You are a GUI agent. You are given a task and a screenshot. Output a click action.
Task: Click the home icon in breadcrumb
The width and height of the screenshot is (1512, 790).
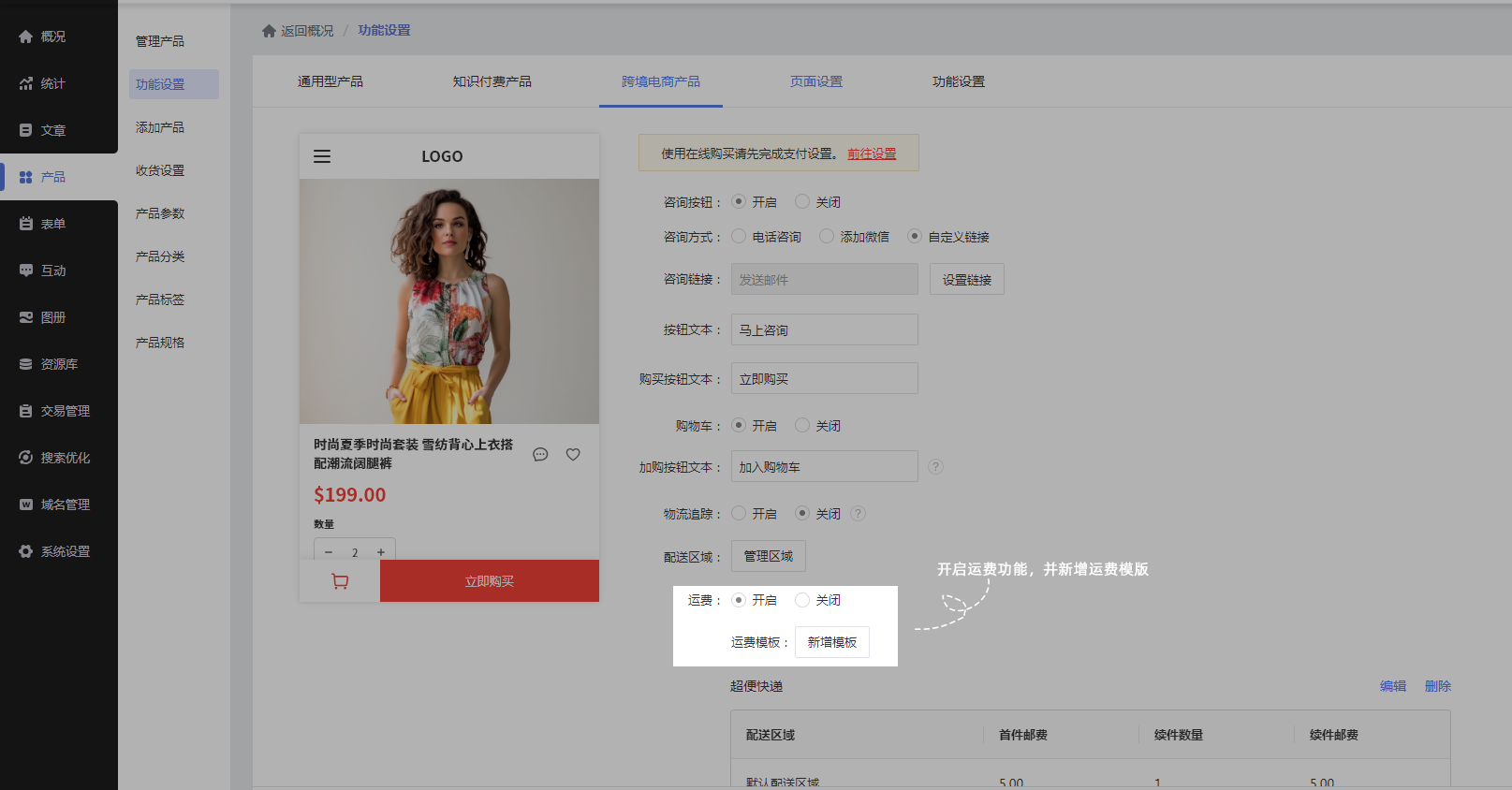pyautogui.click(x=269, y=31)
